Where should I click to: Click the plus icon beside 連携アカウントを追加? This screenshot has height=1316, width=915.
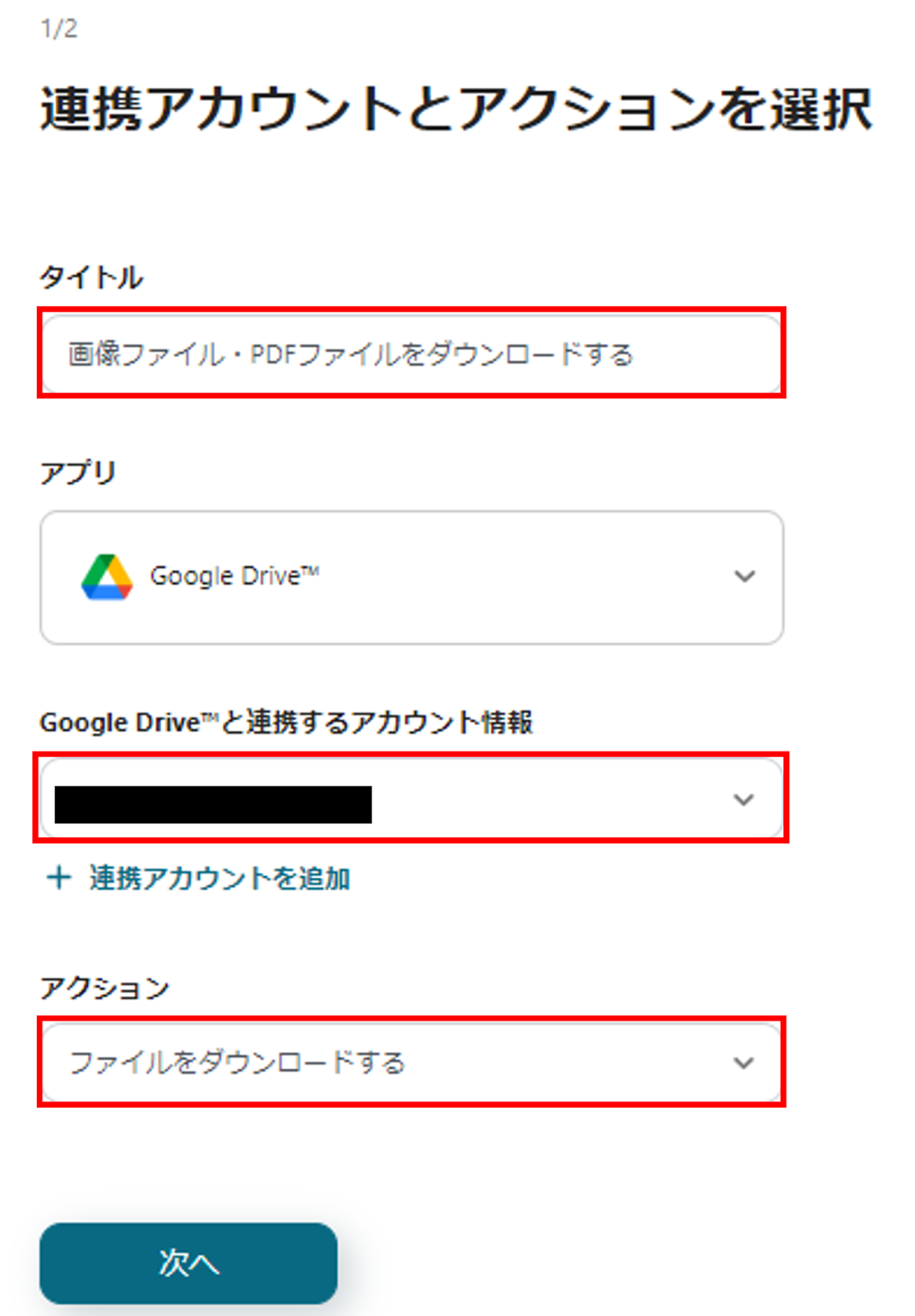coord(59,878)
